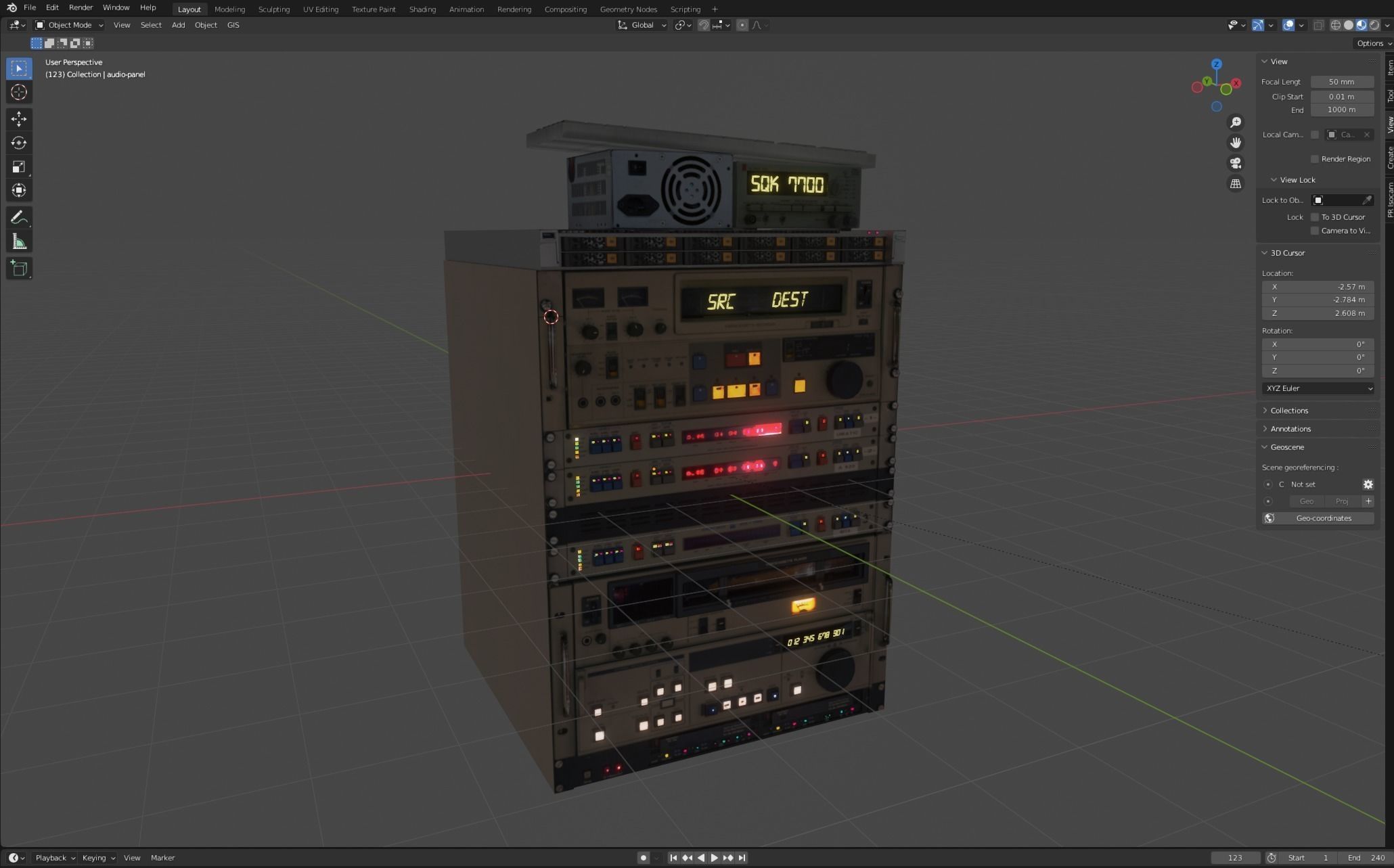Adjust the Focal Length value field

tap(1341, 81)
